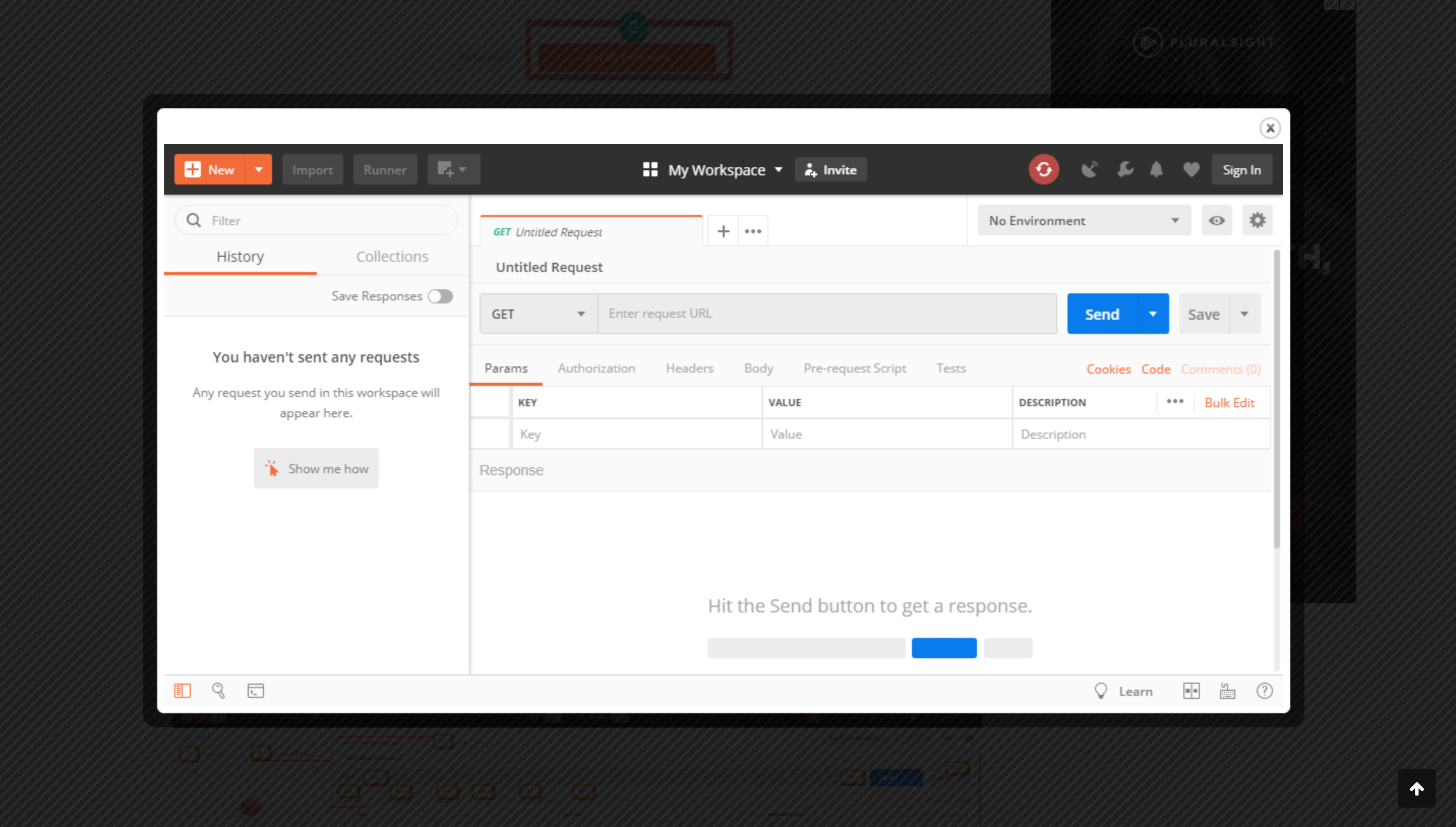The width and height of the screenshot is (1456, 827).
Task: View notifications via the bell icon
Action: point(1156,169)
